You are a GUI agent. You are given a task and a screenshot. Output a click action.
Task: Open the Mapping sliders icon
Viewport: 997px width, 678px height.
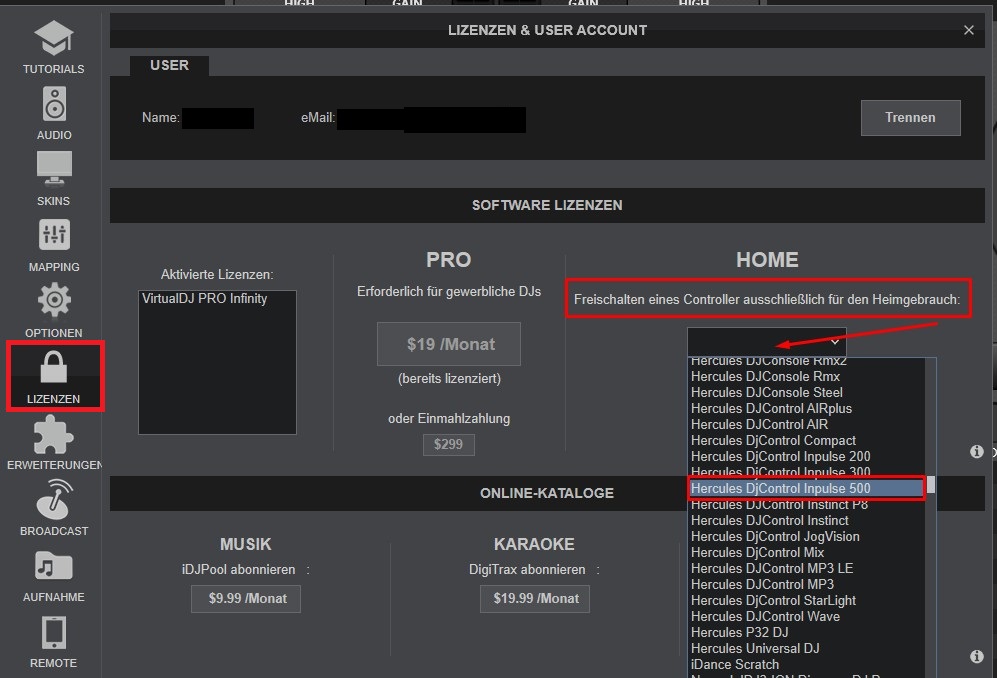click(x=53, y=235)
